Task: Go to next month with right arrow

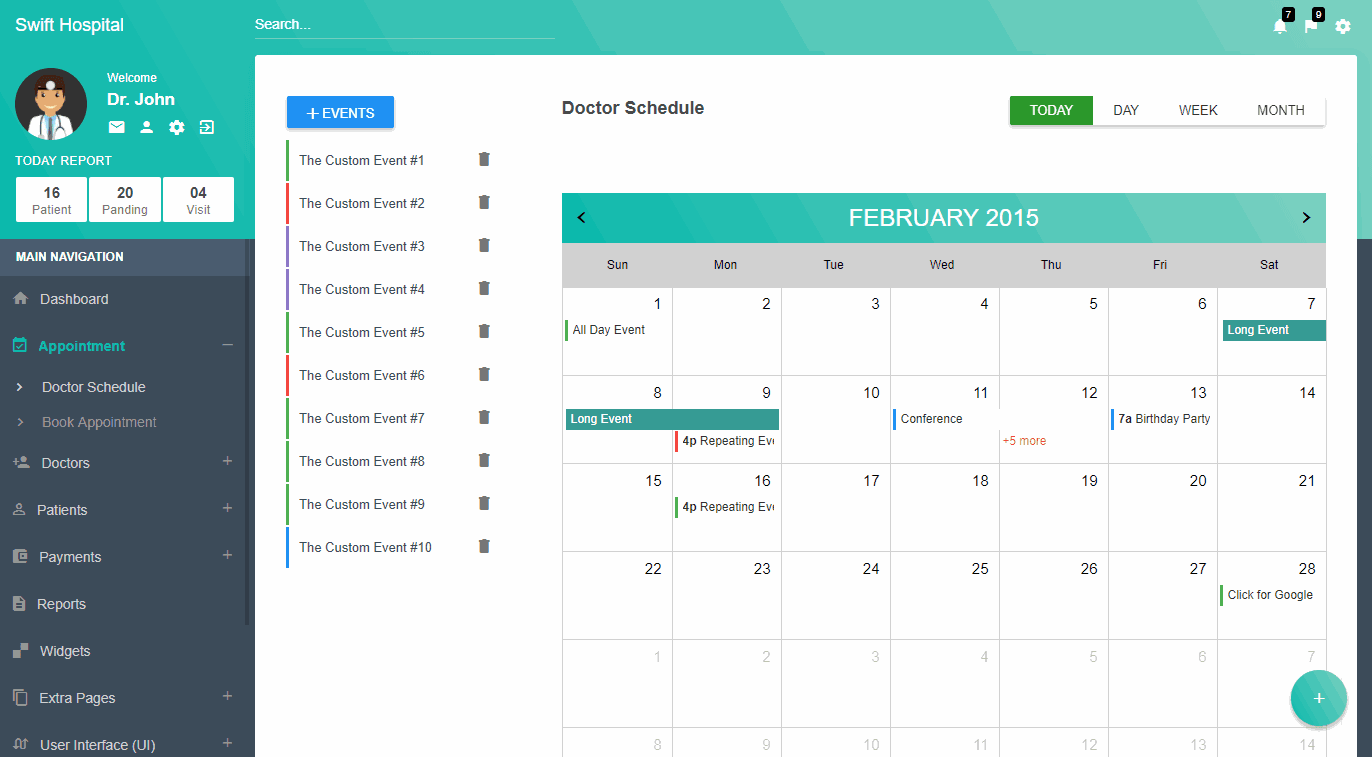Action: tap(1305, 218)
